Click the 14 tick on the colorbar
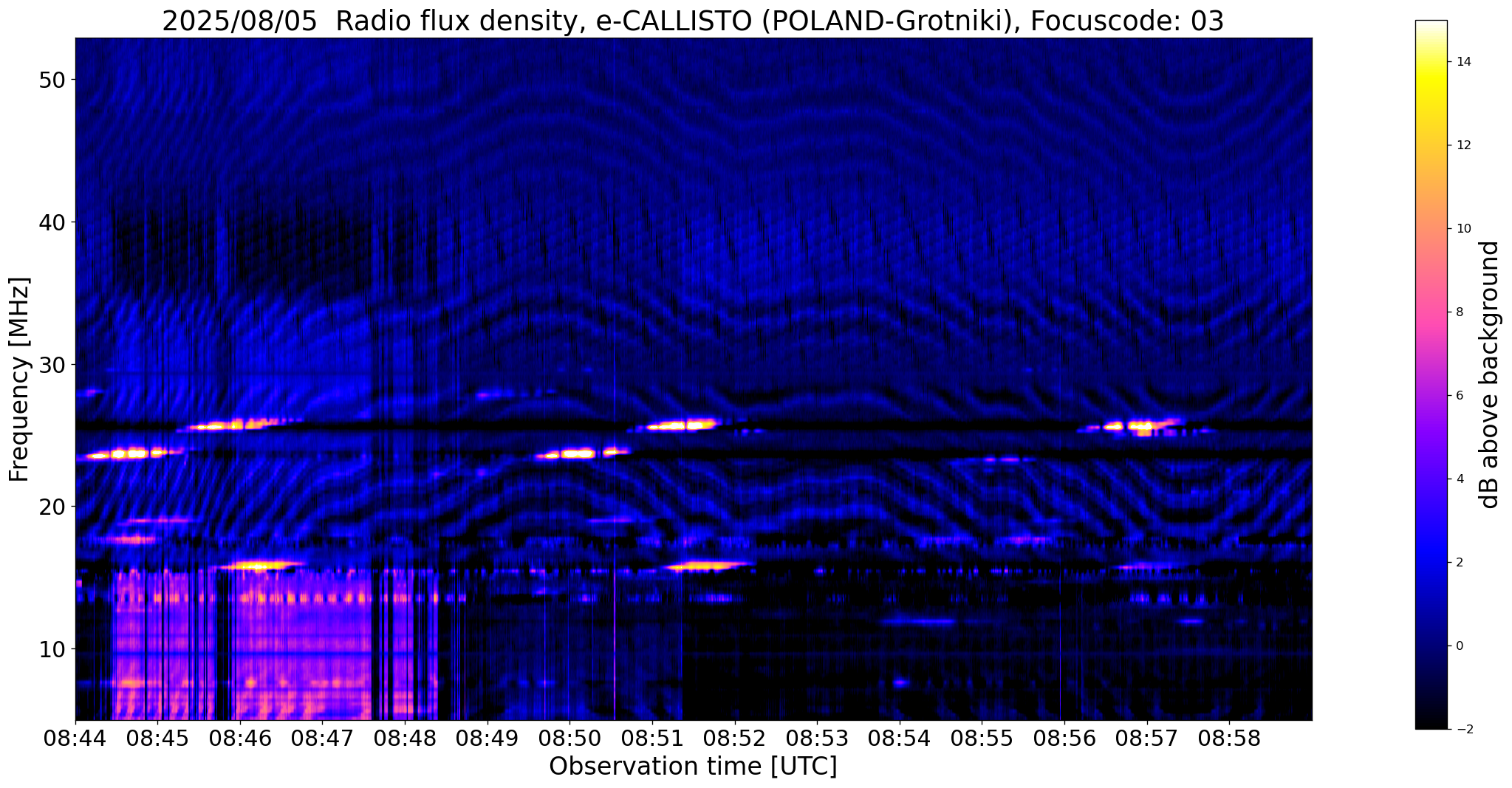Screen dimensions: 1512x788 [x=1463, y=62]
